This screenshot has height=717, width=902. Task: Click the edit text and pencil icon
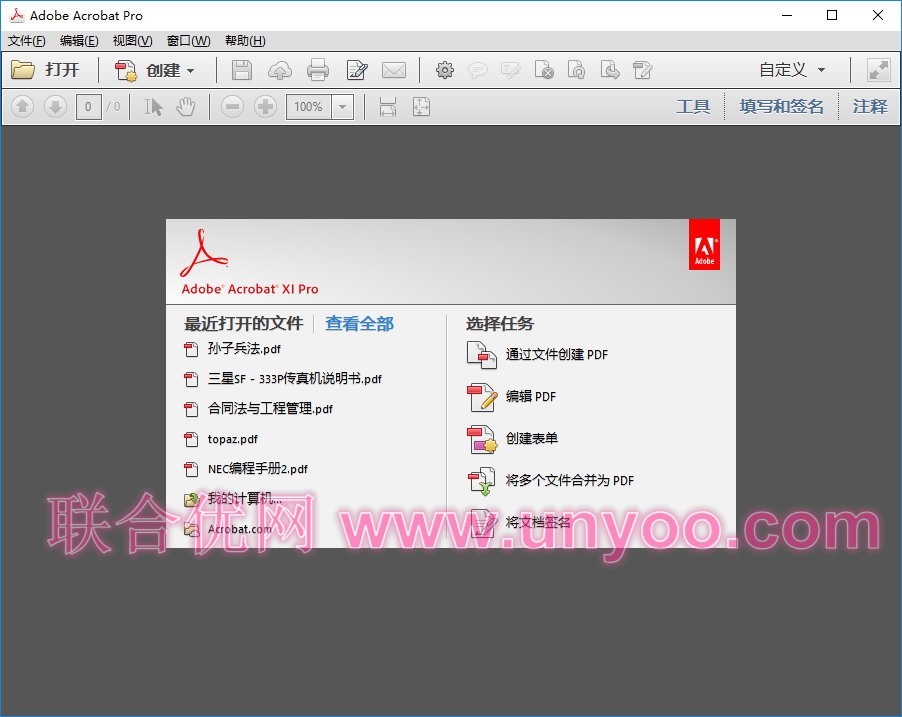[x=357, y=70]
